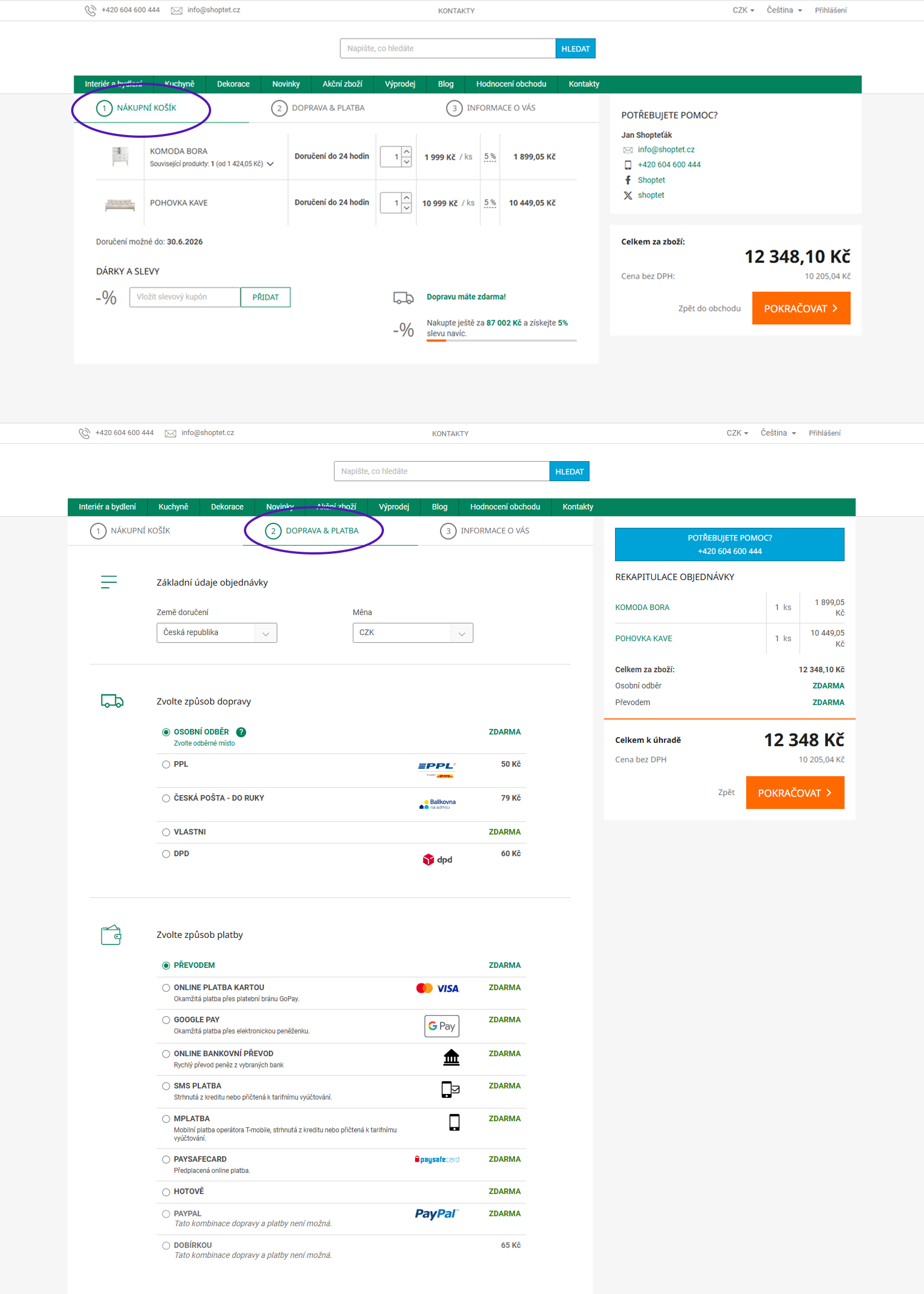Open step 3 Informace o vás from Nákupní košík page
Image resolution: width=924 pixels, height=1294 pixels.
pos(491,108)
